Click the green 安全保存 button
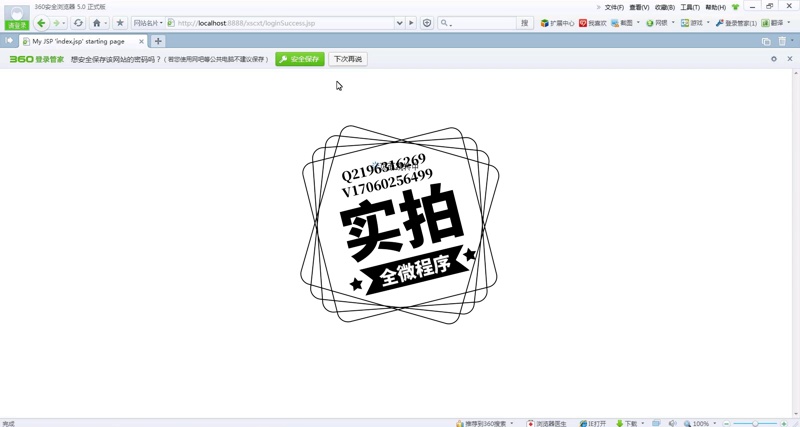 tap(300, 59)
